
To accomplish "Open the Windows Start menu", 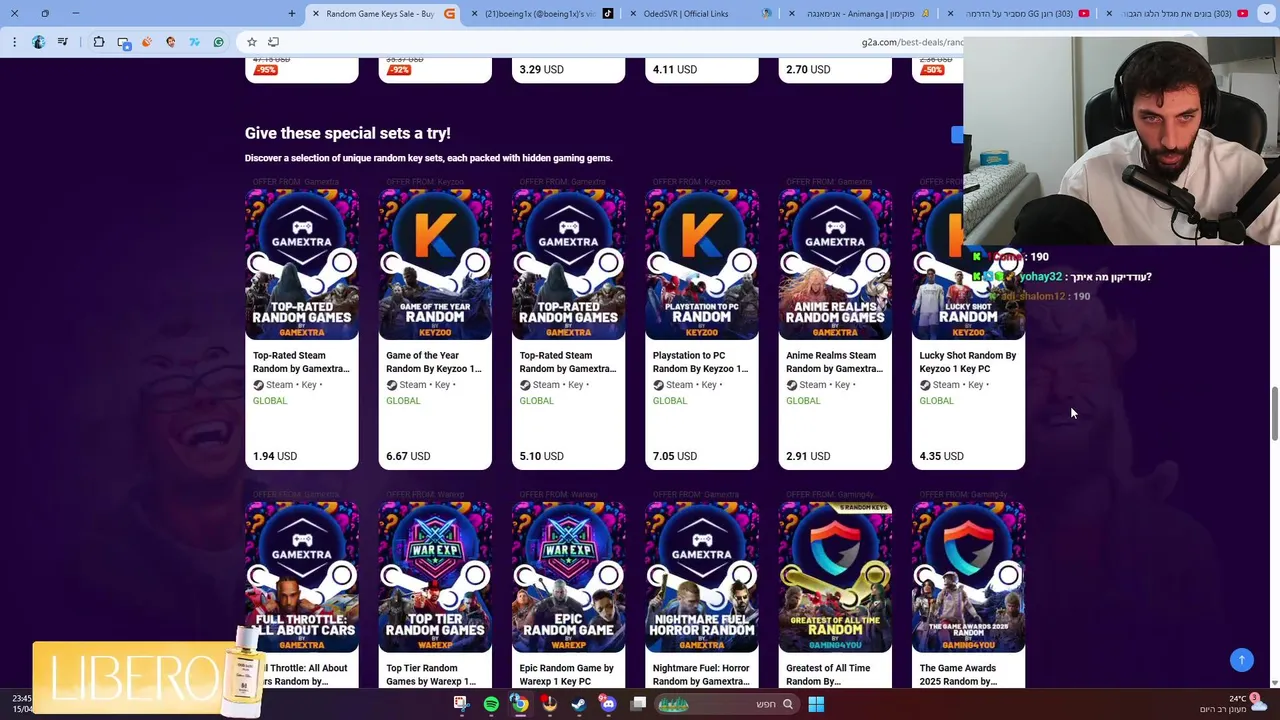I will [816, 704].
